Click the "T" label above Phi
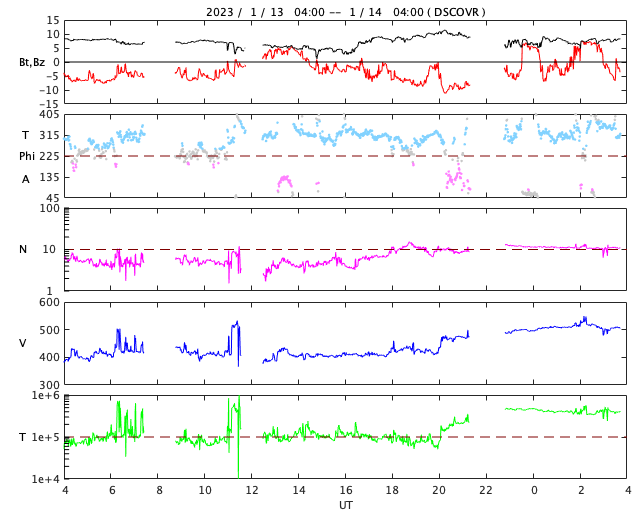This screenshot has width=640, height=512. 25,135
